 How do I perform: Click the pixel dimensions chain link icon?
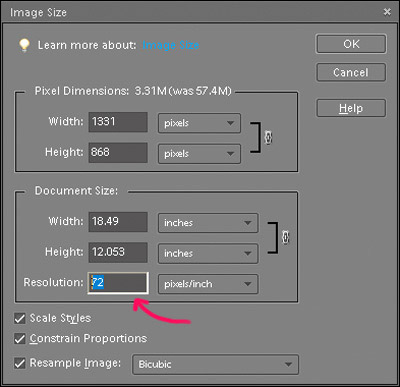pyautogui.click(x=268, y=137)
